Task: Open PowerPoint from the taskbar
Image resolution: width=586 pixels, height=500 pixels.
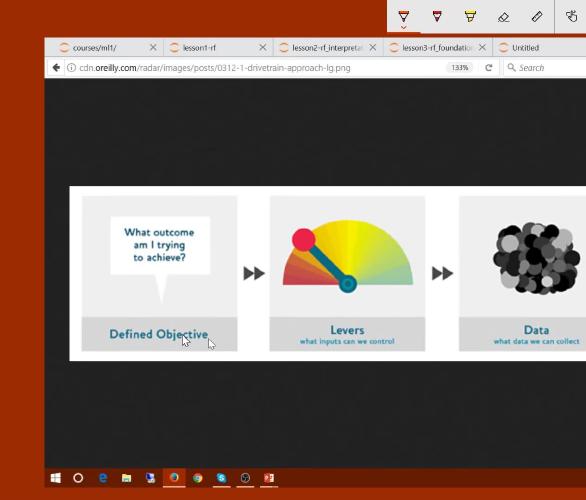Action: [269, 478]
